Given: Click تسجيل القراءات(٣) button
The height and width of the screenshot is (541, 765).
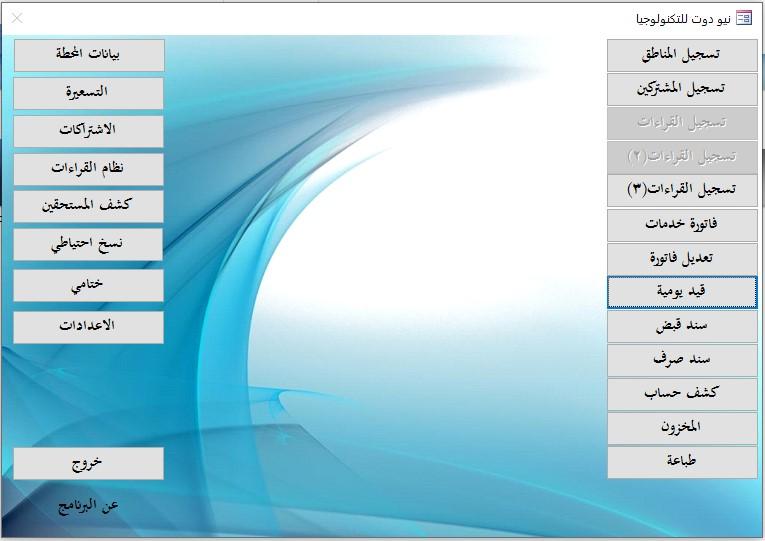Looking at the screenshot, I should click(682, 191).
